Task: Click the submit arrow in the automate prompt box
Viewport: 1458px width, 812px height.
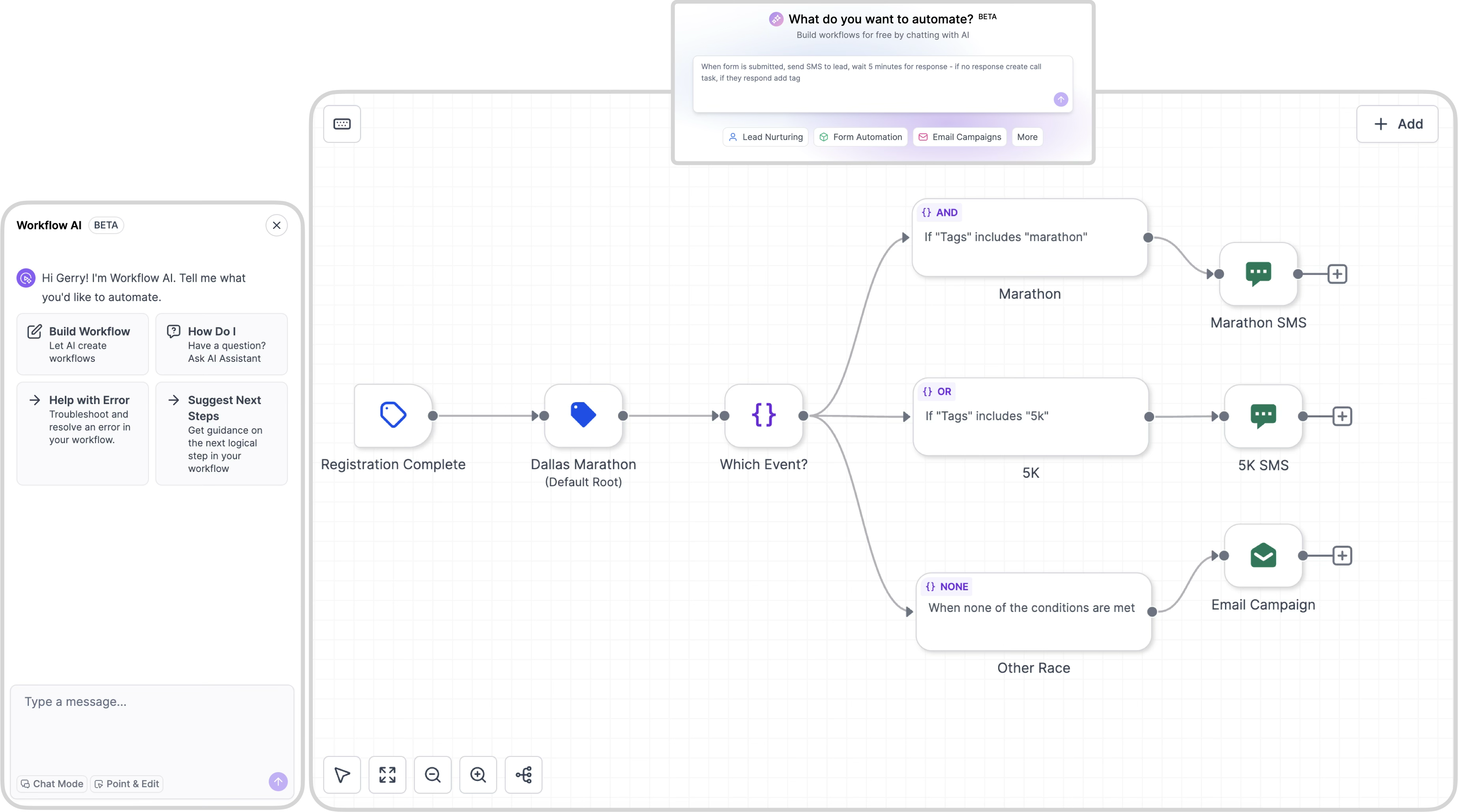Action: click(x=1061, y=99)
